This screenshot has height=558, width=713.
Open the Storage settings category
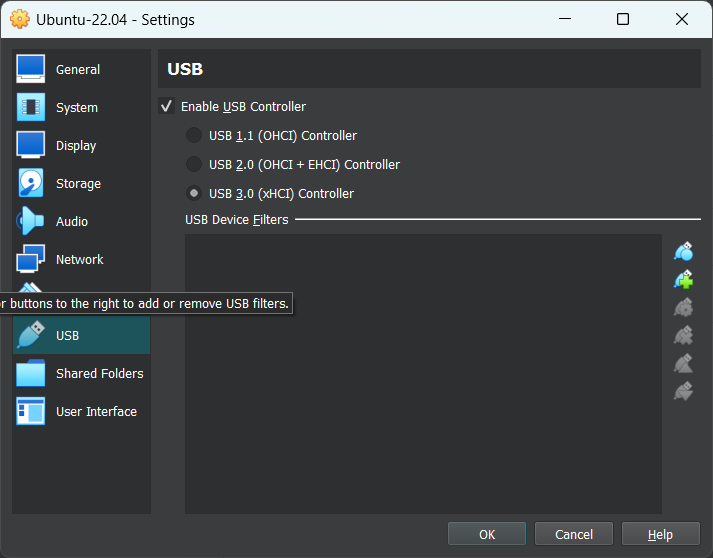pos(81,183)
